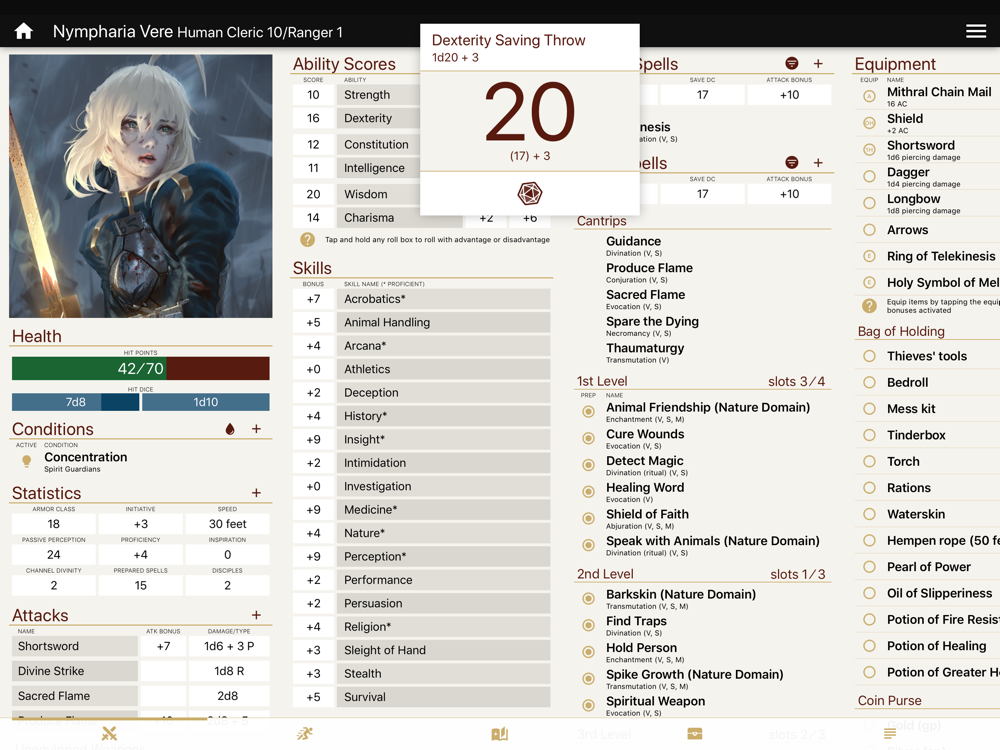Toggle the Shield of Faith prepared marker

click(x=589, y=519)
